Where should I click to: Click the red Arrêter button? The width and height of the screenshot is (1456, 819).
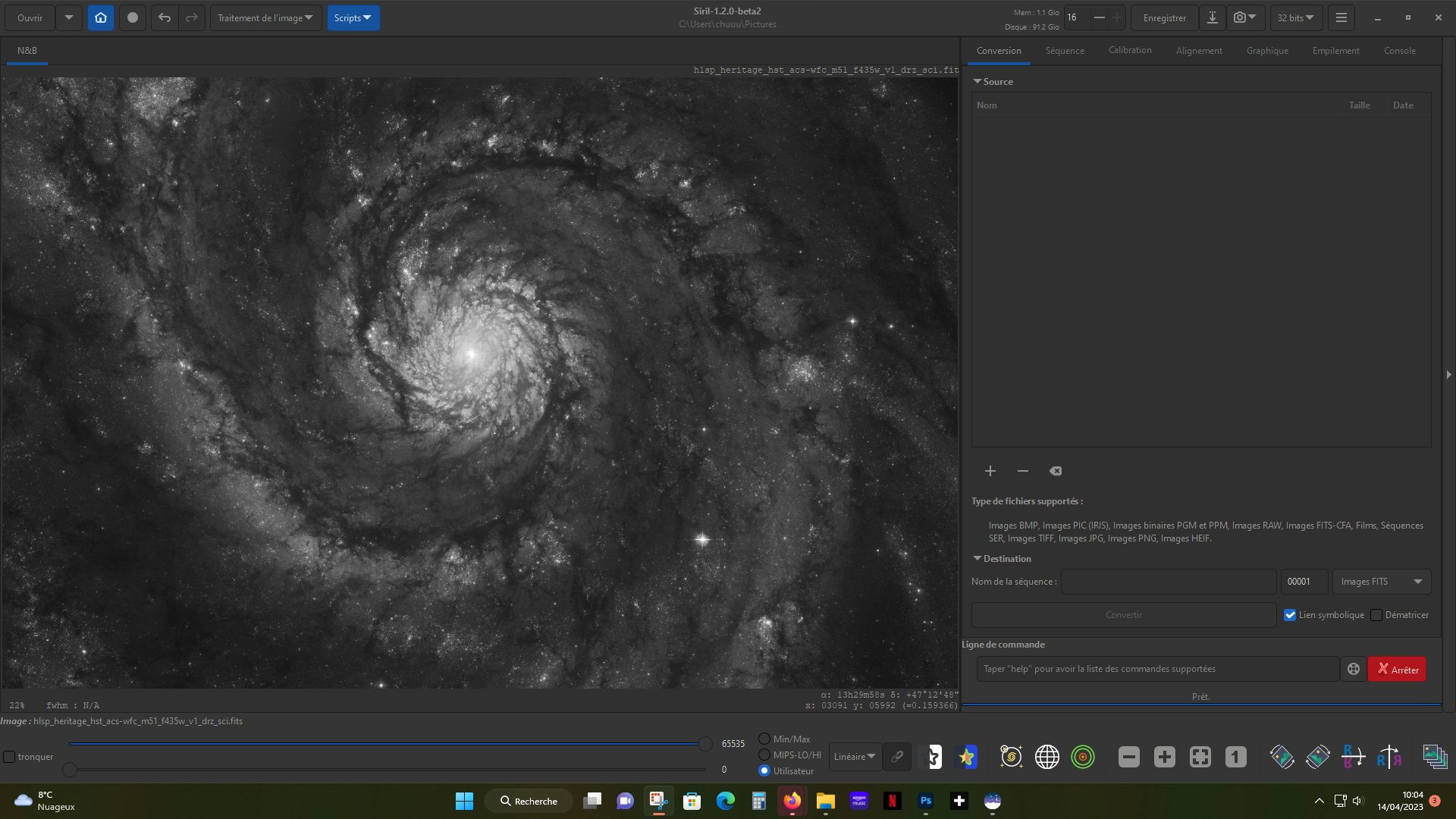[x=1397, y=669]
